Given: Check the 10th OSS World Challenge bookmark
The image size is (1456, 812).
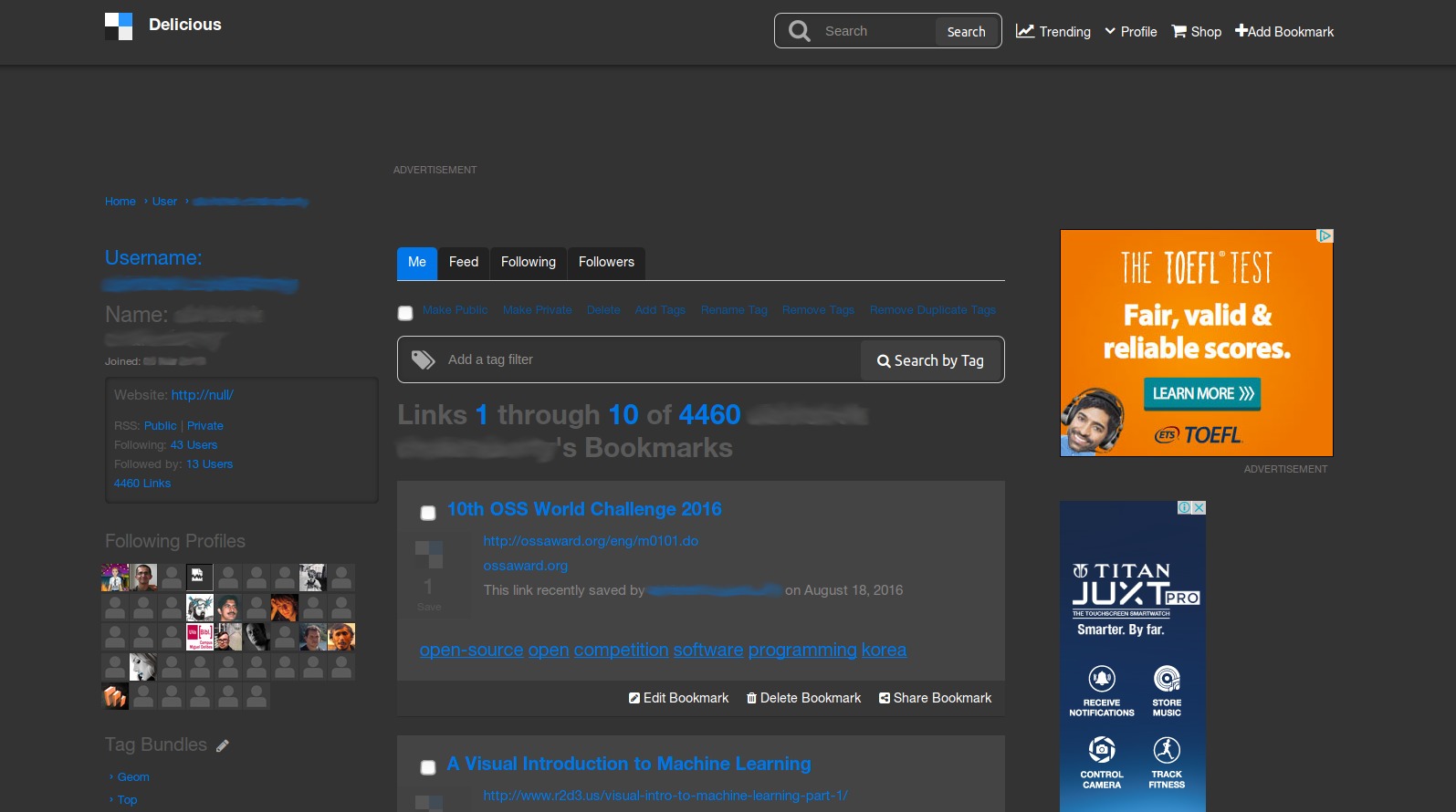Looking at the screenshot, I should pyautogui.click(x=428, y=513).
